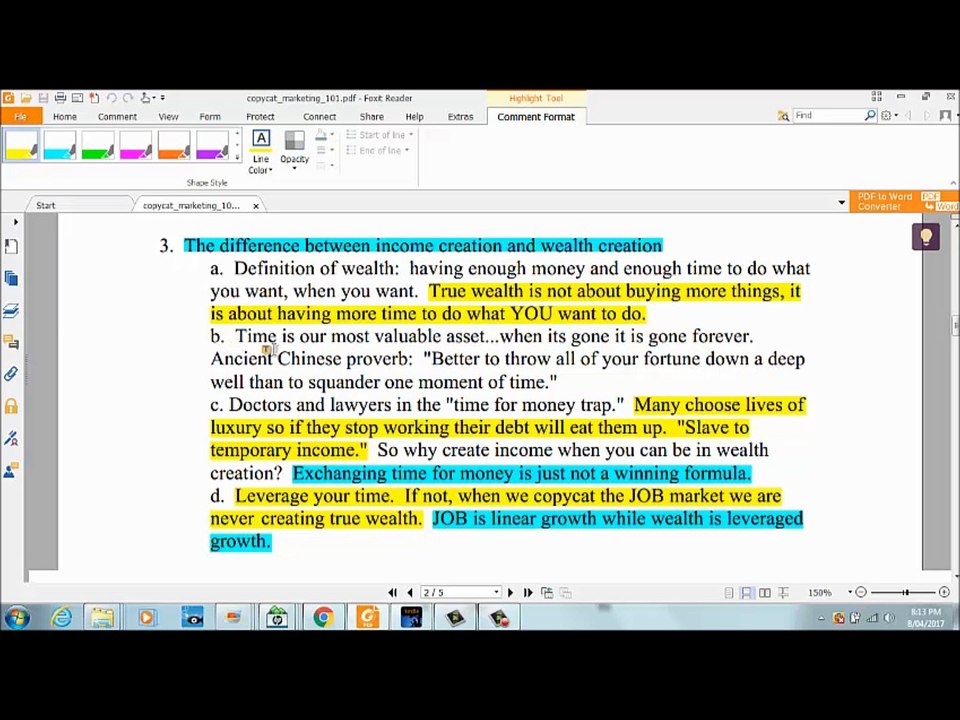Expand the End of line dropdown
This screenshot has height=720, width=960.
pos(407,150)
